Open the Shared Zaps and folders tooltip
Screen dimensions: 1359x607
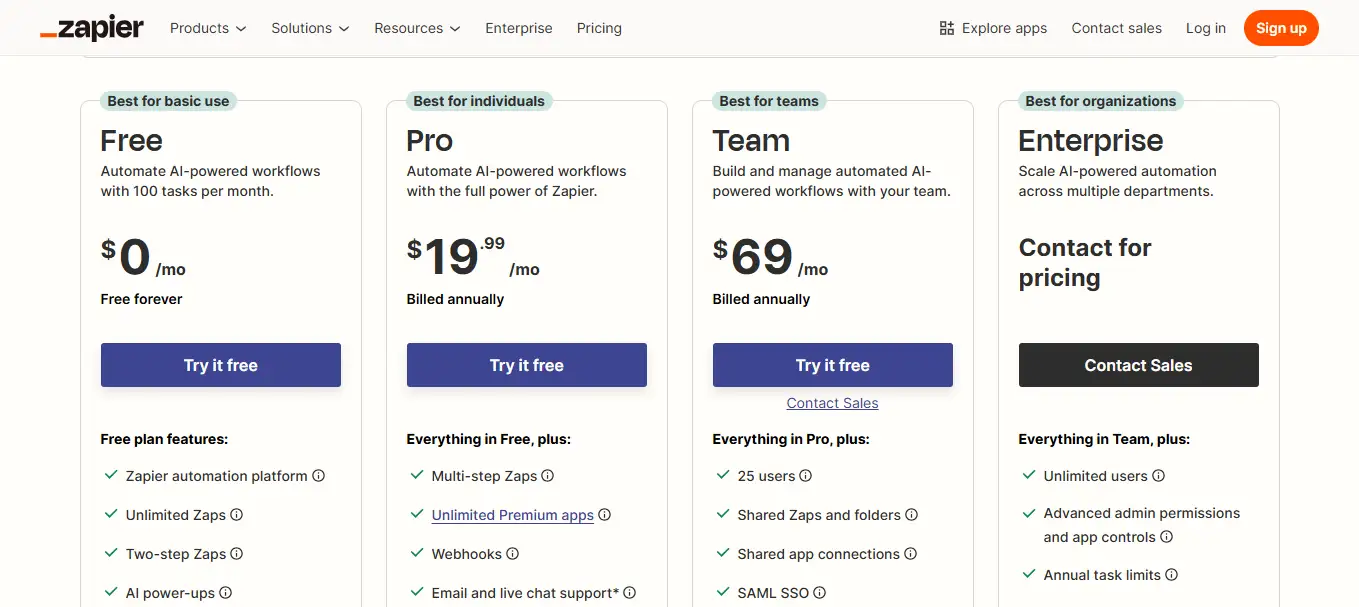[911, 515]
